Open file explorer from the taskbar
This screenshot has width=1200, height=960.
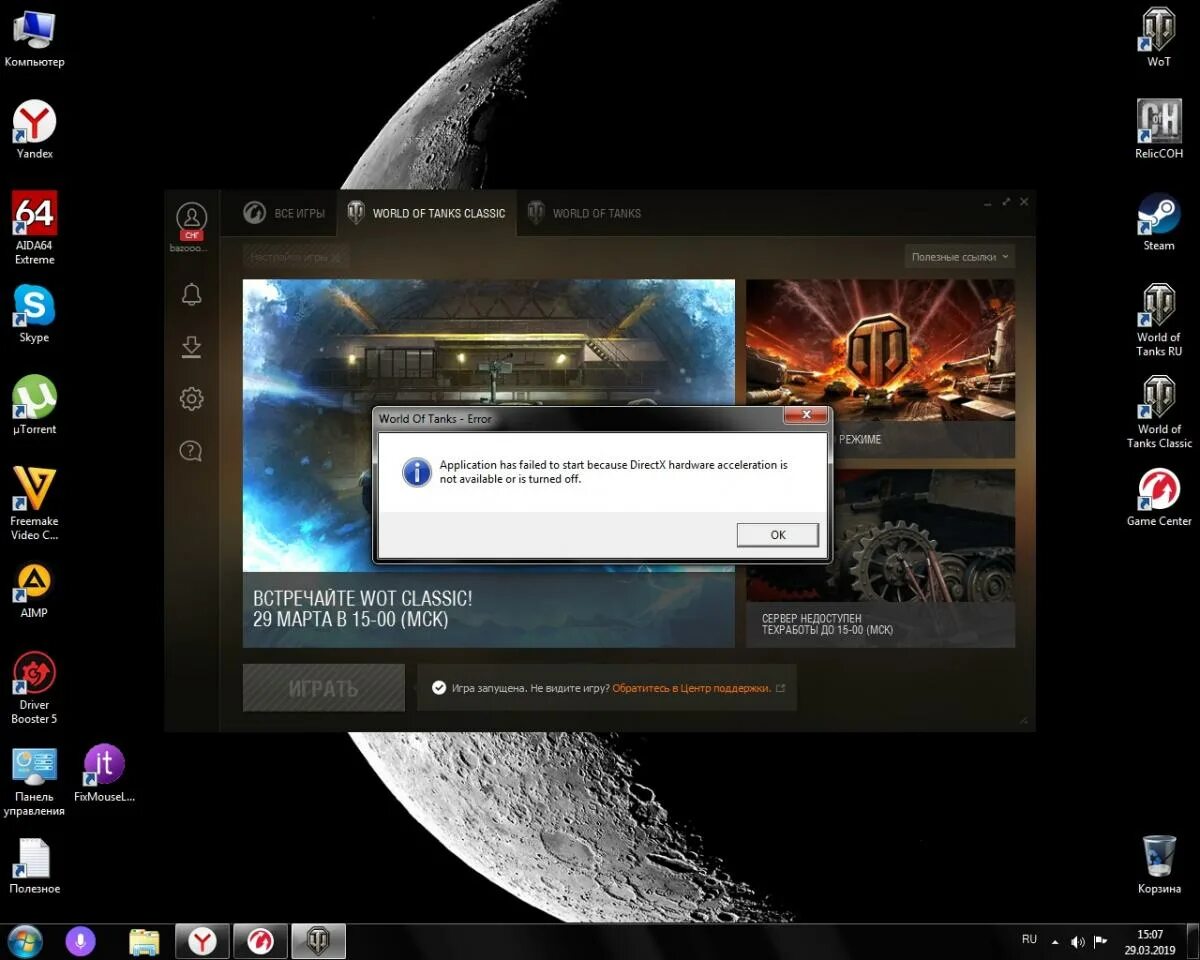click(x=145, y=941)
